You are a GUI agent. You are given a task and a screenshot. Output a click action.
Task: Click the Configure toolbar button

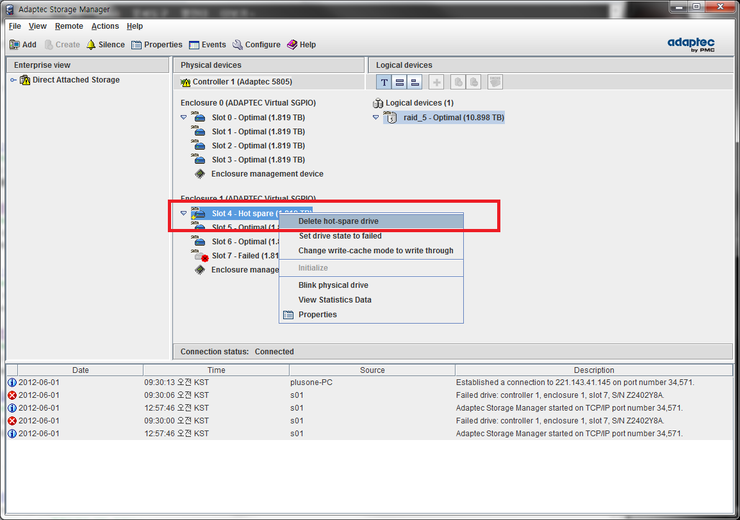(256, 44)
